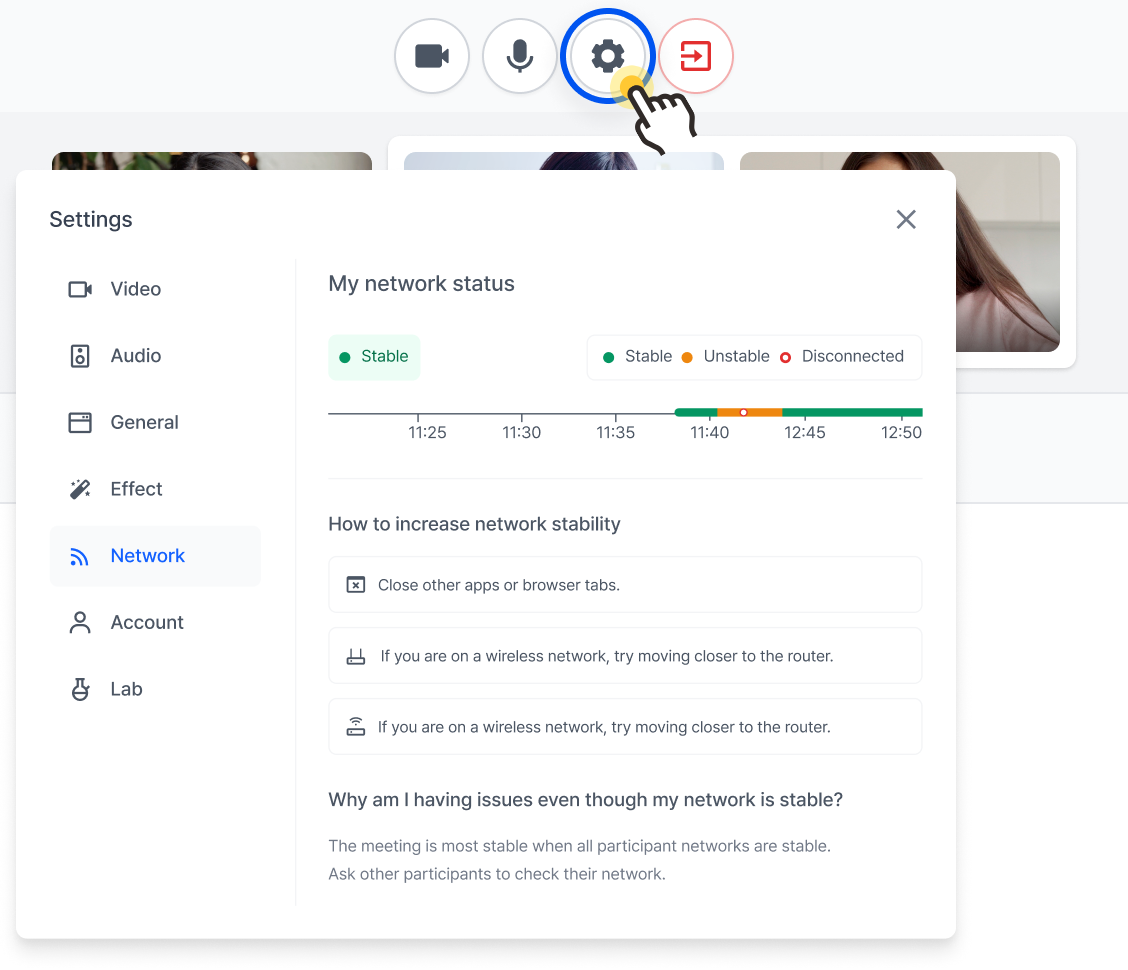
Task: Click the orange unstable segment on the timeline
Action: point(750,412)
